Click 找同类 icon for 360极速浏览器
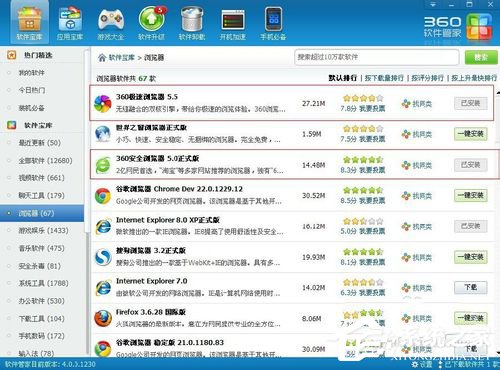 pyautogui.click(x=406, y=104)
